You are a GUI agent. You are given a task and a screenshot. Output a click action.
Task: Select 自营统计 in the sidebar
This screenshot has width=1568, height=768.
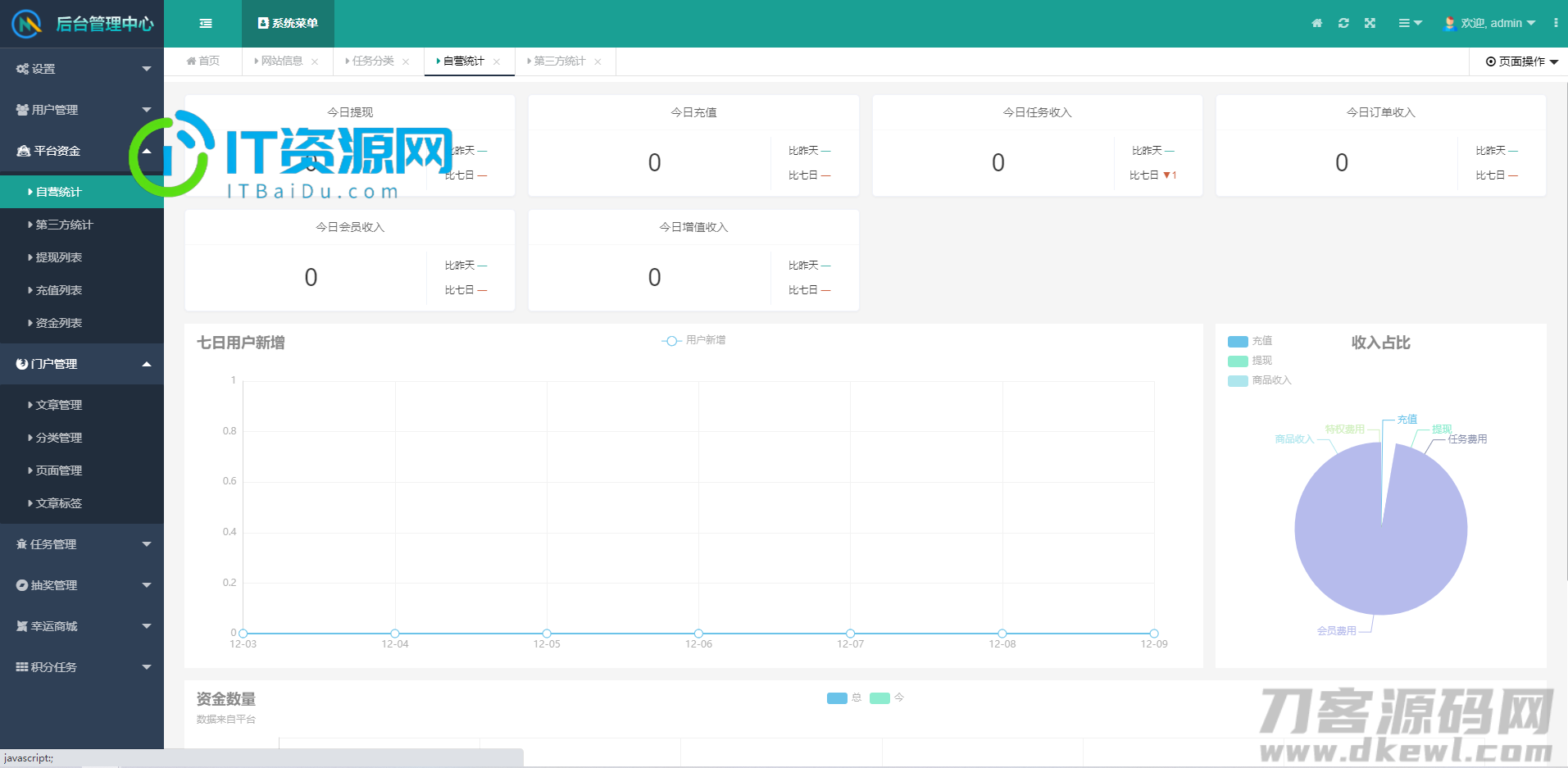tap(82, 192)
